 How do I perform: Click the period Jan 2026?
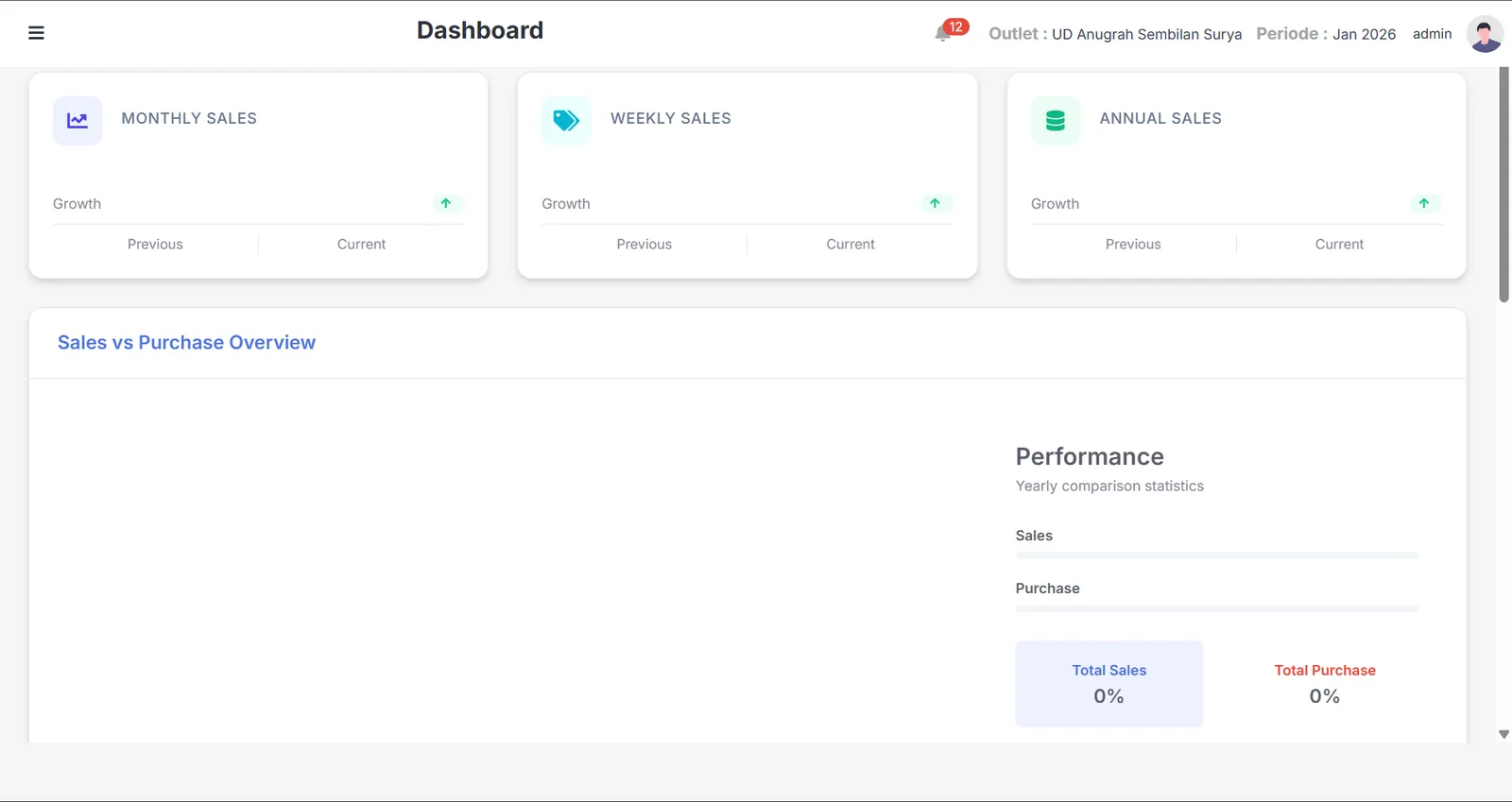[1364, 34]
